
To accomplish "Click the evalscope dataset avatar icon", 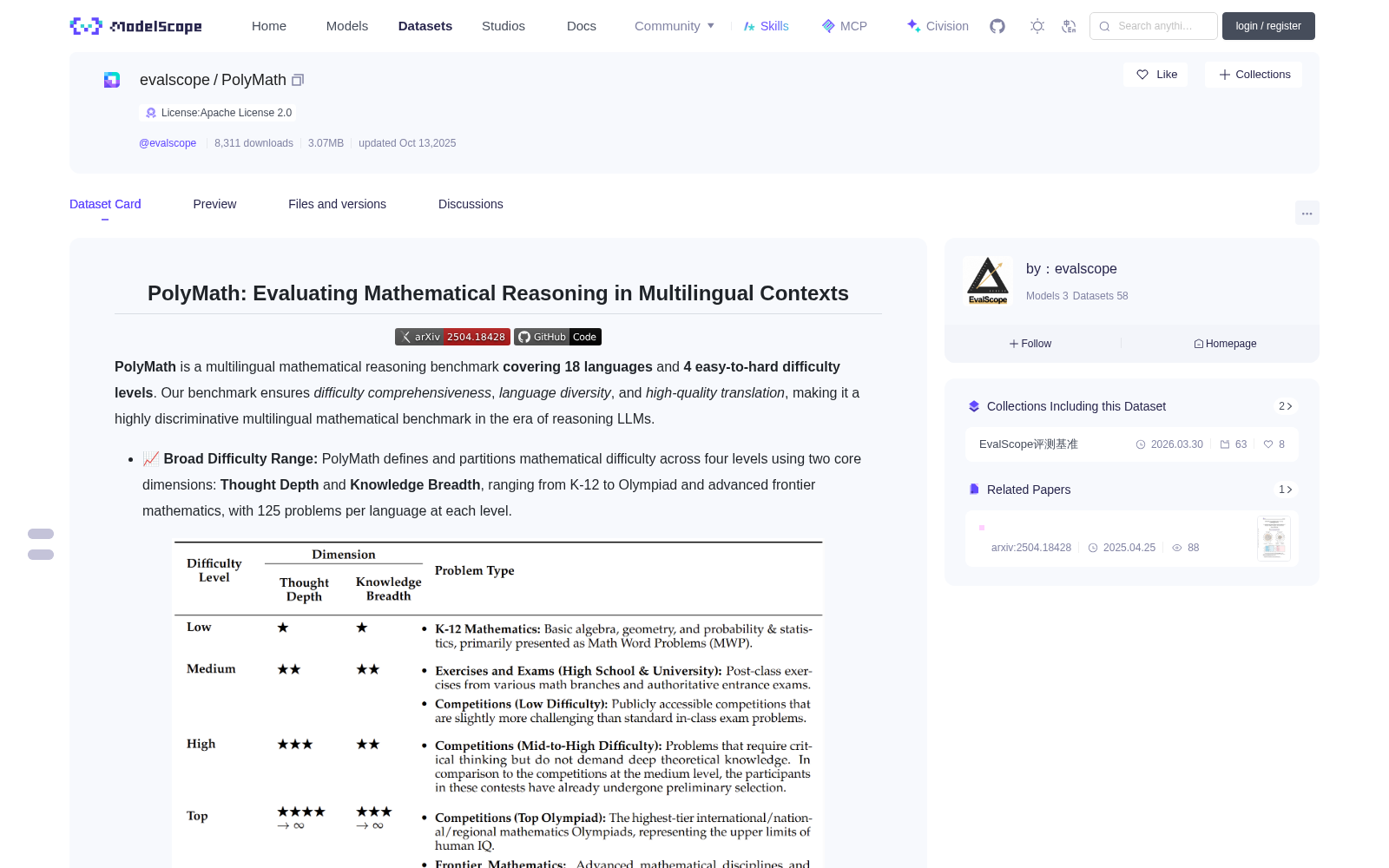I will coord(112,80).
